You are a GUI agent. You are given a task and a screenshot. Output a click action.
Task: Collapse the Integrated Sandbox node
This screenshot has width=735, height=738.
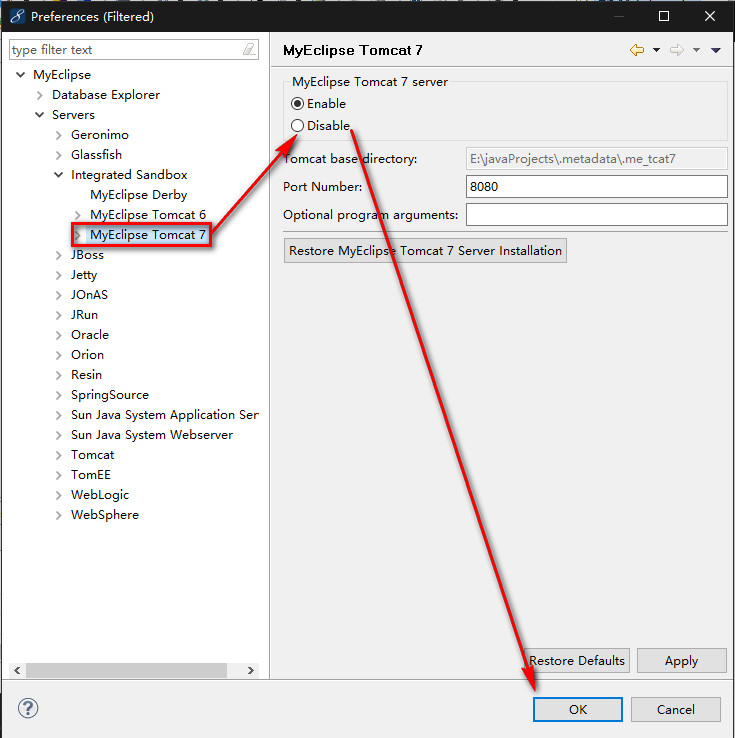click(x=58, y=175)
